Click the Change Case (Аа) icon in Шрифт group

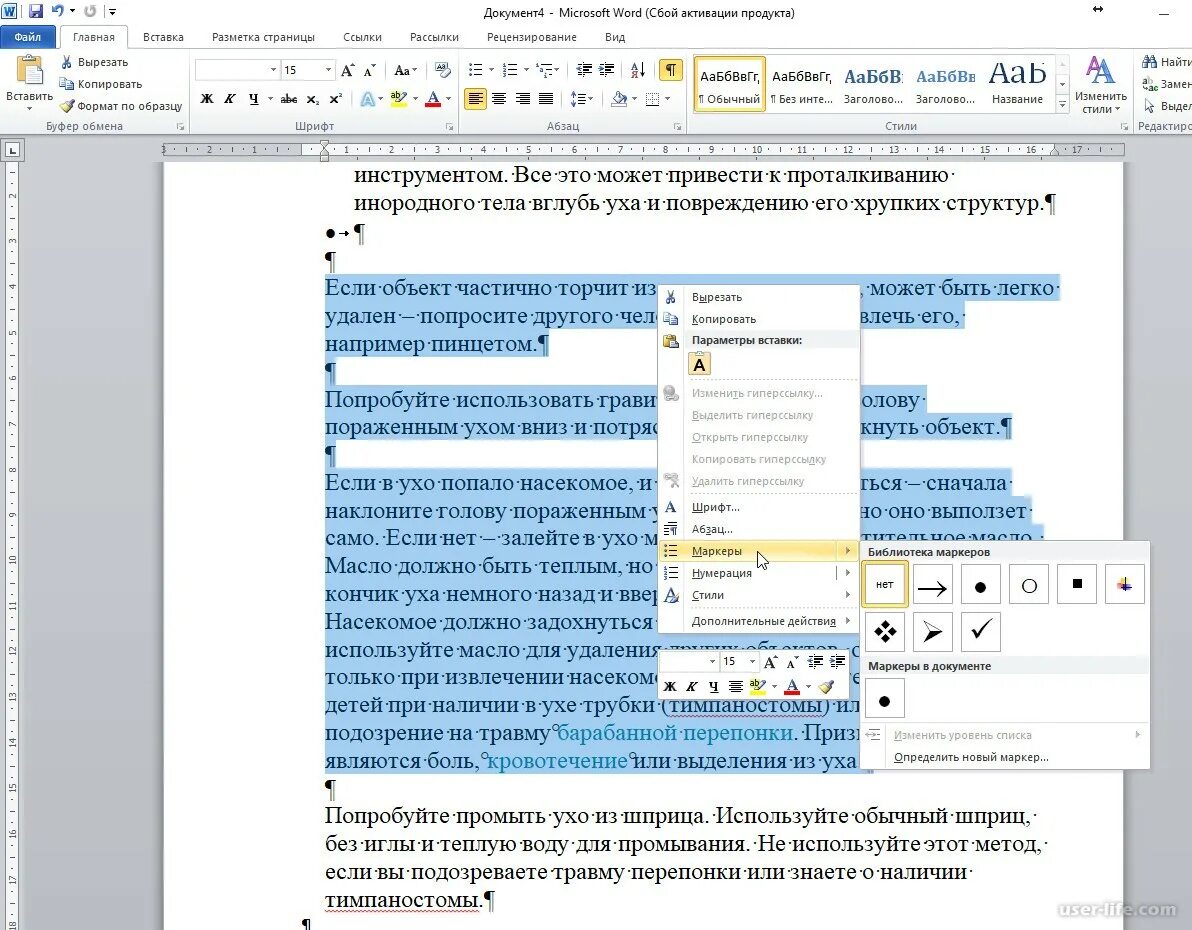click(404, 70)
